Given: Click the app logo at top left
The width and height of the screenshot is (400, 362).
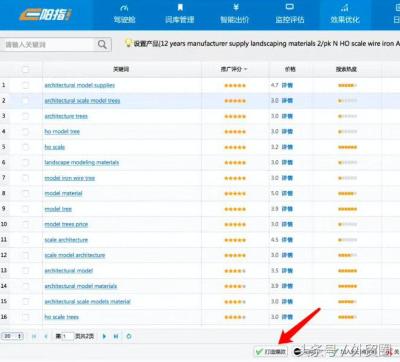Looking at the screenshot, I should click(x=45, y=14).
